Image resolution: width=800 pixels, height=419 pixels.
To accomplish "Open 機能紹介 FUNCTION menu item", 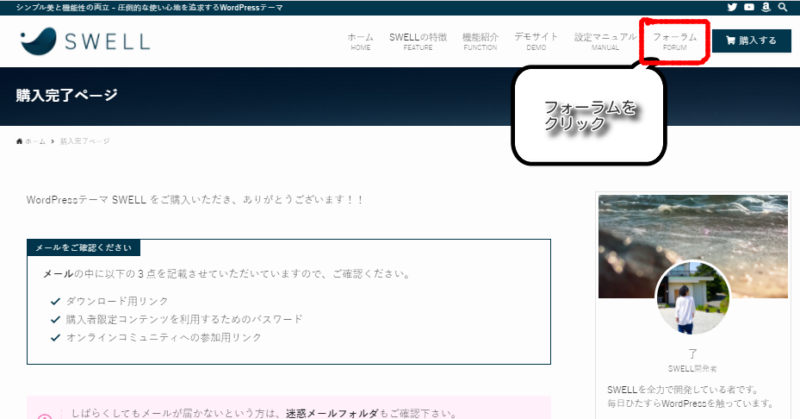I will click(x=480, y=41).
